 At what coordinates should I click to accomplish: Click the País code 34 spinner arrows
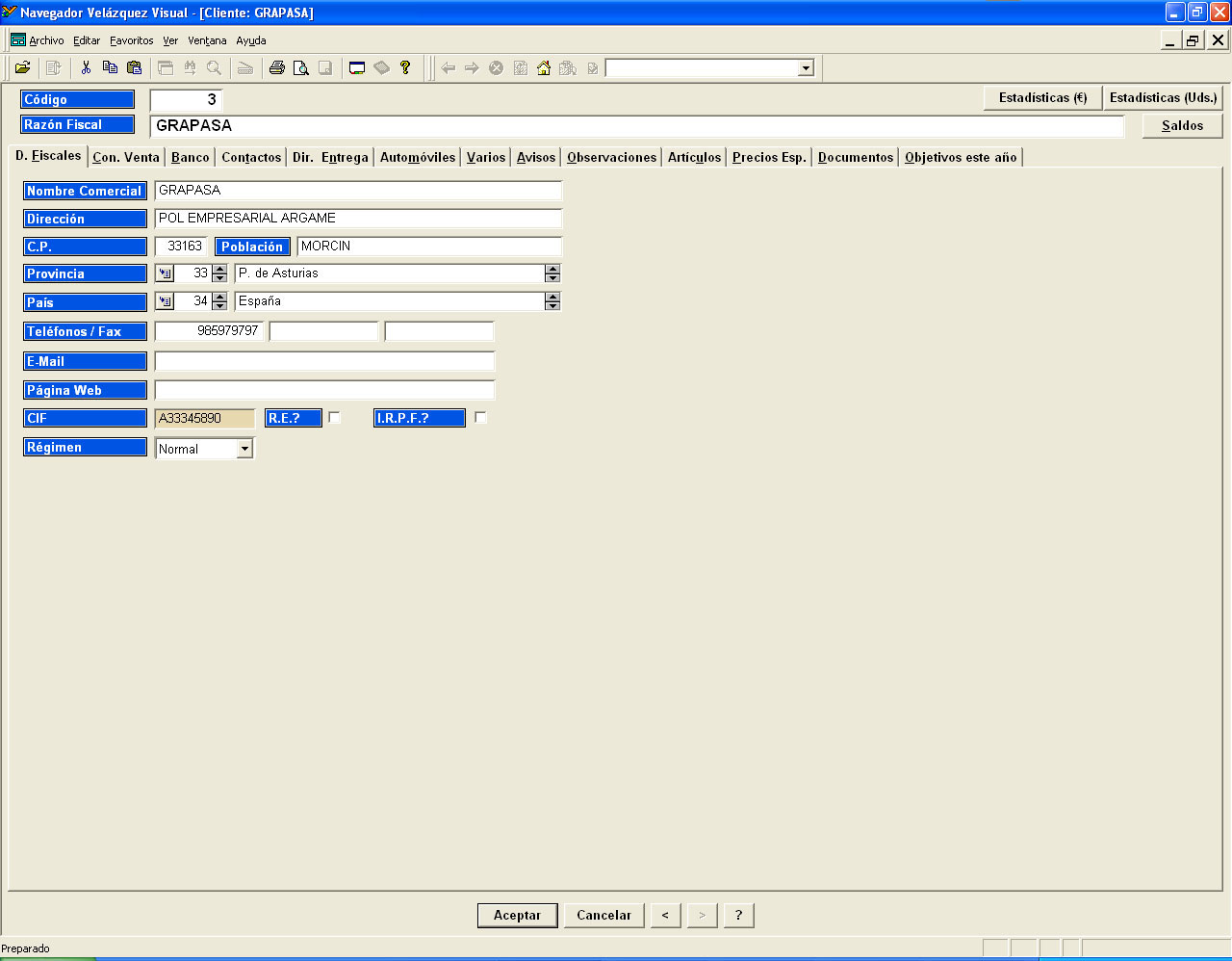click(219, 301)
